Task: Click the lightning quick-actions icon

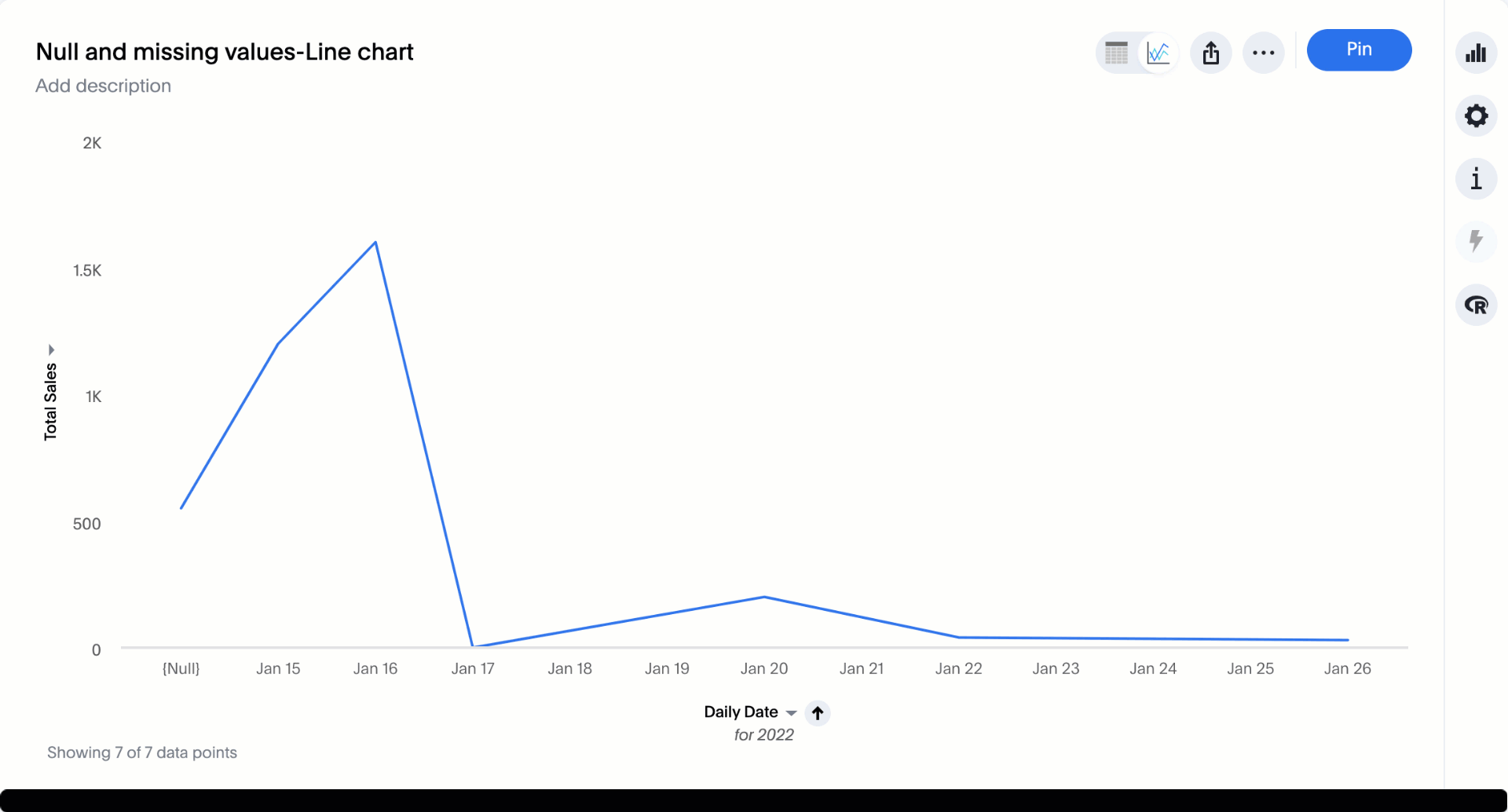Action: tap(1476, 242)
